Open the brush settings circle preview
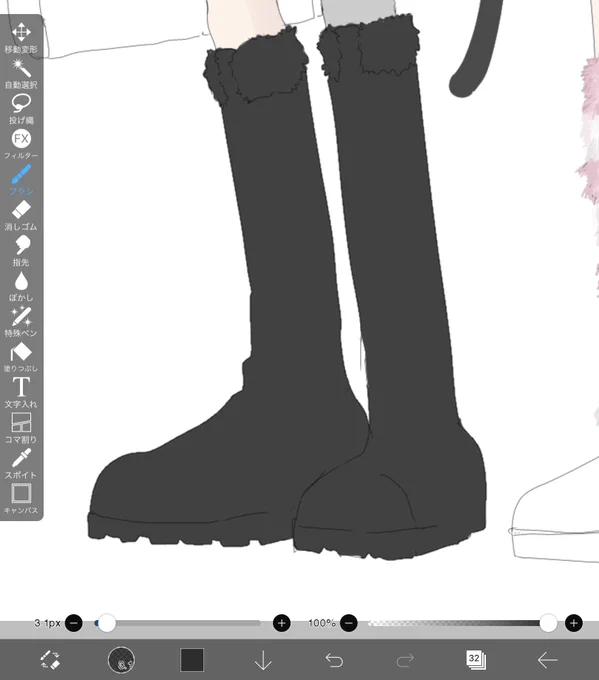Screen dimensions: 599x680 tap(121, 660)
